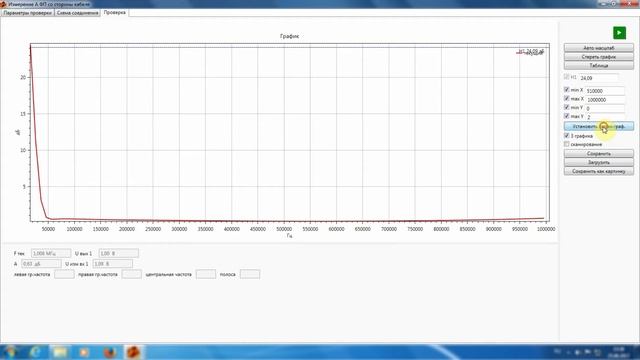The image size is (640, 360).
Task: Click the taskbar clock
Action: 619,352
